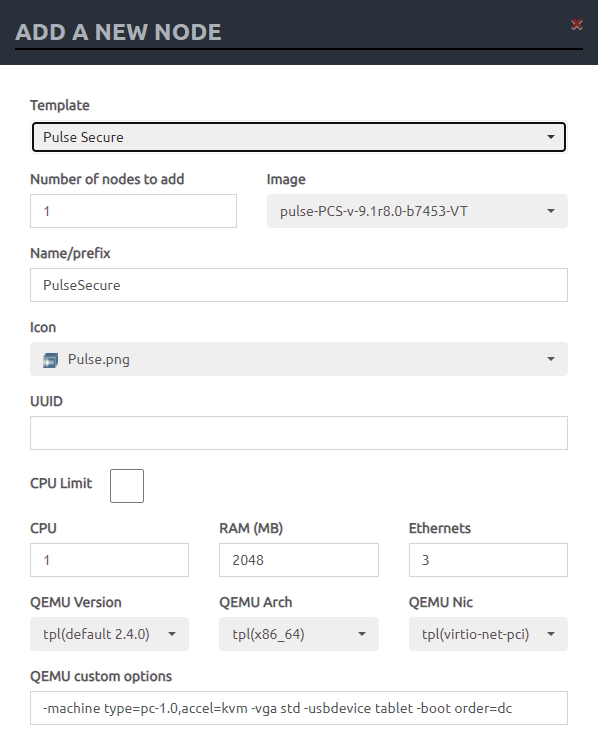Image resolution: width=598 pixels, height=743 pixels.
Task: Click the Pulse.png icon thumbnail
Action: click(50, 360)
